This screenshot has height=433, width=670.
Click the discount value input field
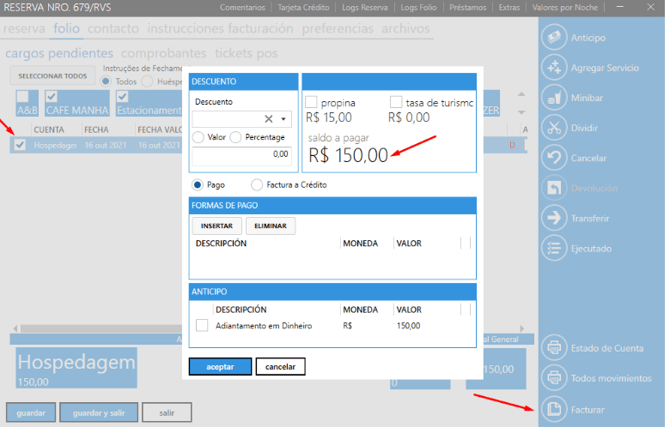pyautogui.click(x=240, y=154)
